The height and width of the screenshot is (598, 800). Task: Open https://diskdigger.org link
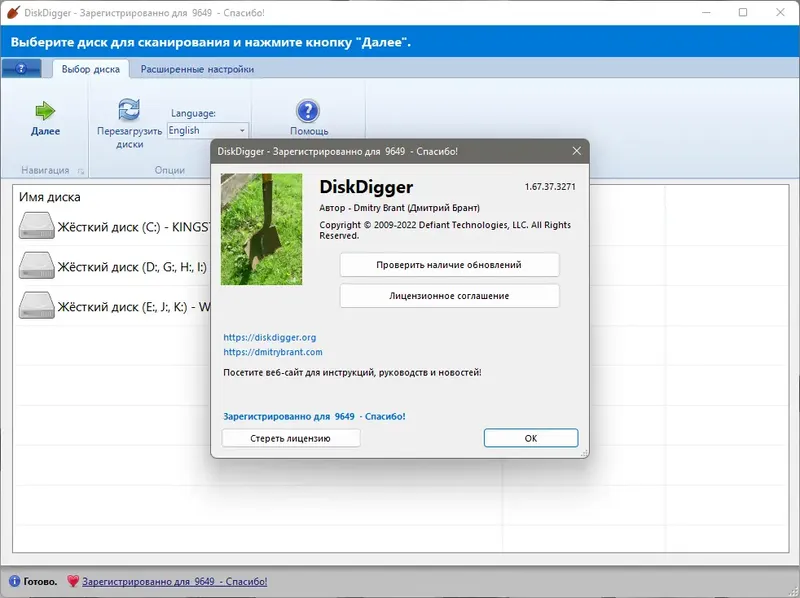(270, 337)
